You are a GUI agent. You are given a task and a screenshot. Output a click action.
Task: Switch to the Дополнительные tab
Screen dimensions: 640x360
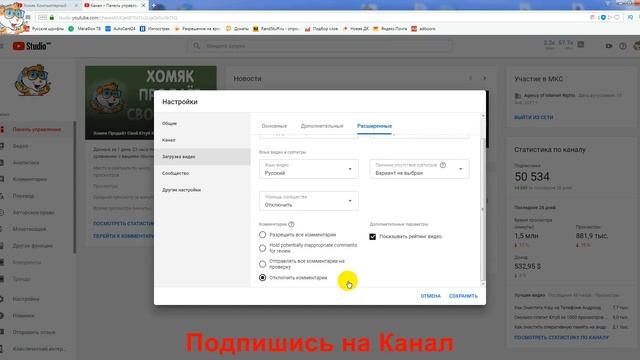322,126
